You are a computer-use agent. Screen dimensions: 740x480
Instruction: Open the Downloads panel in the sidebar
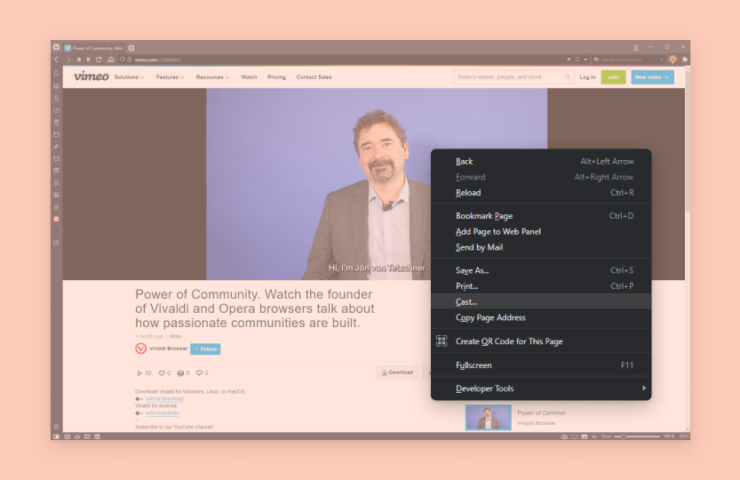tap(56, 98)
